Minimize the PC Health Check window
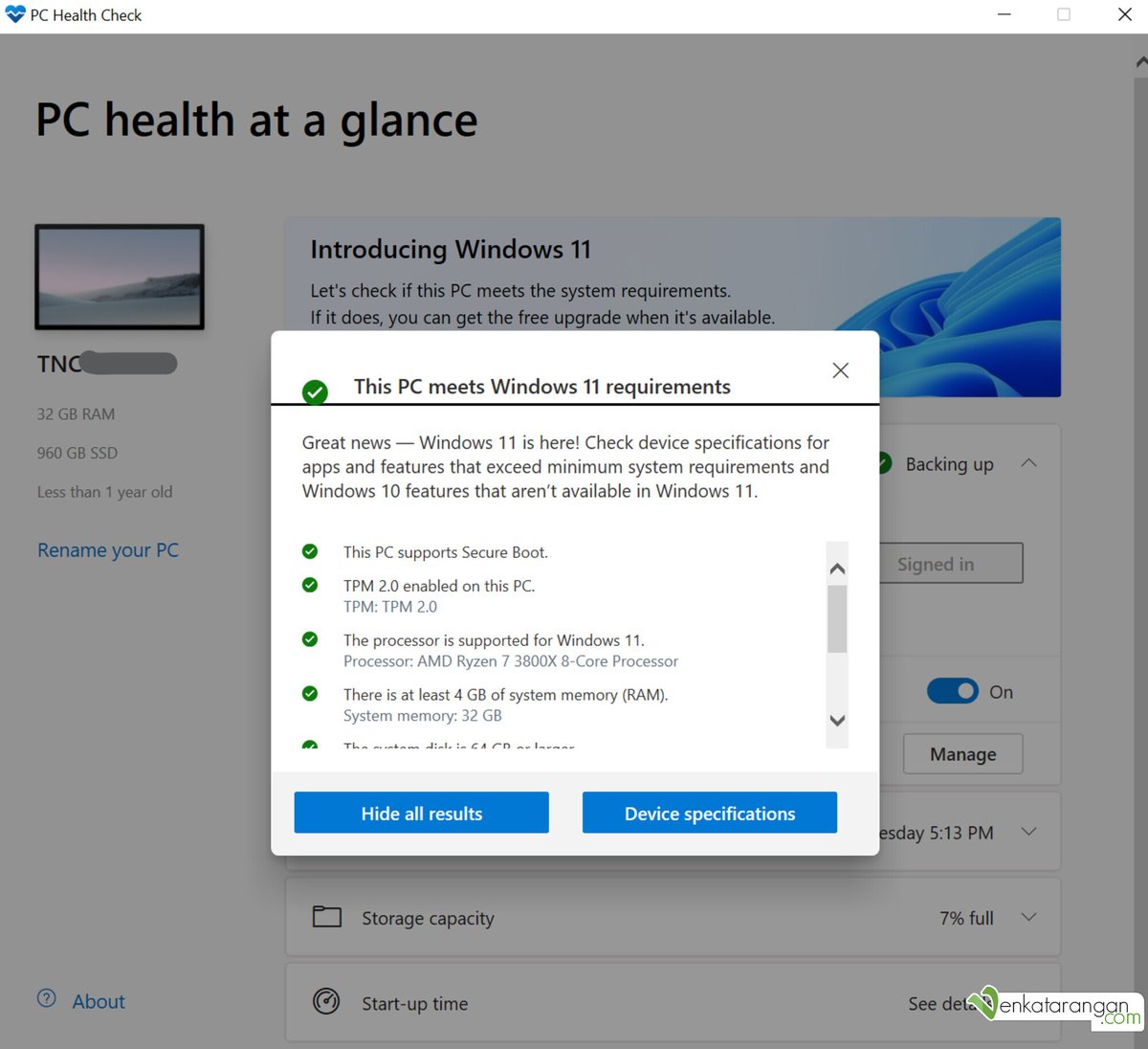The width and height of the screenshot is (1148, 1049). (1004, 14)
